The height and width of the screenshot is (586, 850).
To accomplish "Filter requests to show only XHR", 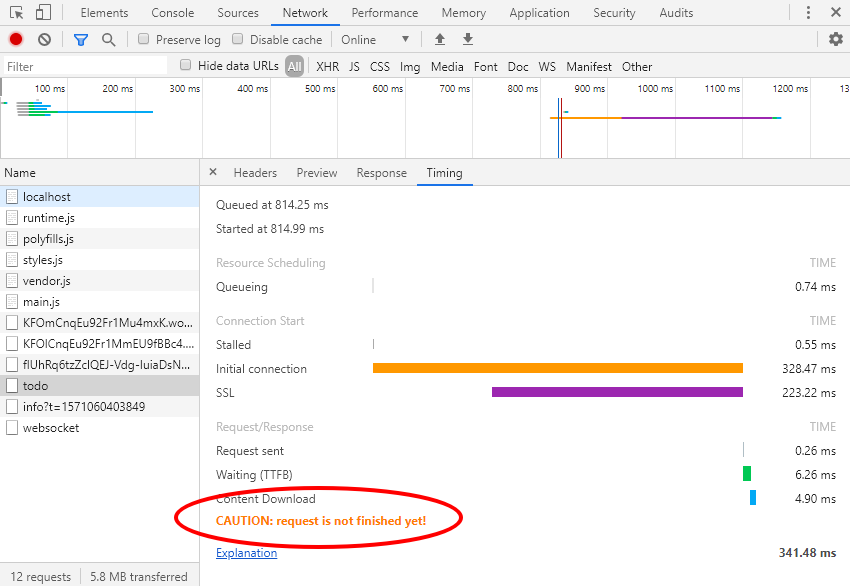I will (x=327, y=66).
